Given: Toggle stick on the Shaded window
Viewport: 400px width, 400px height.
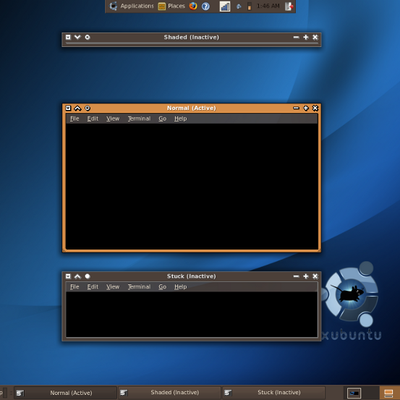Looking at the screenshot, I should click(87, 37).
